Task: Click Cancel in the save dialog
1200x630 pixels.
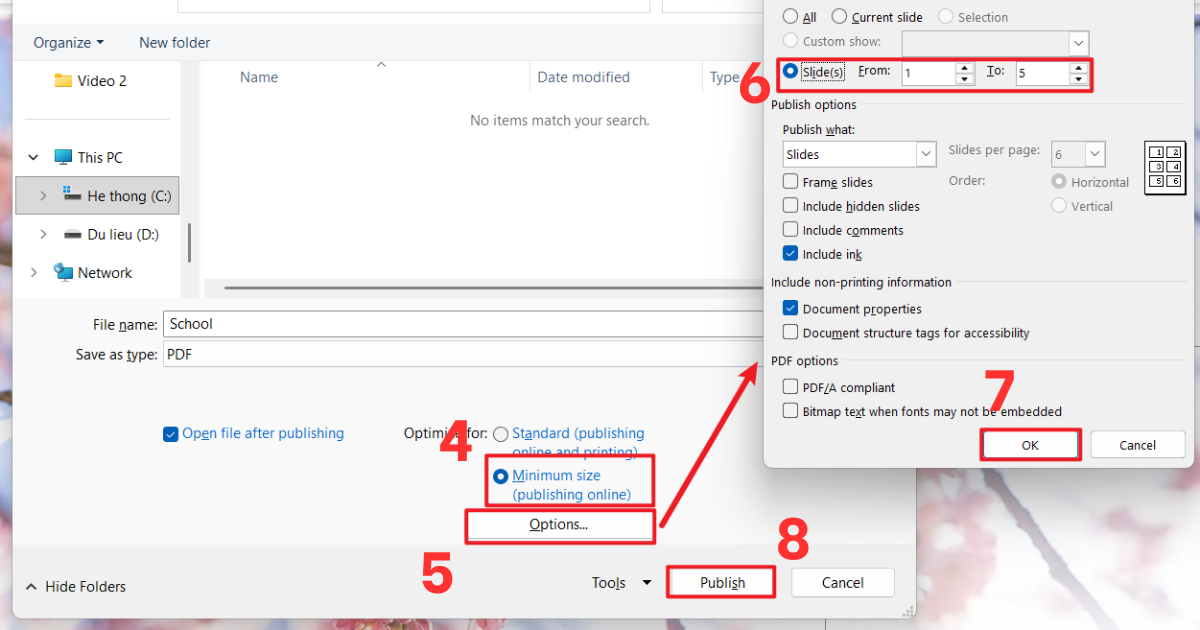Action: (843, 583)
